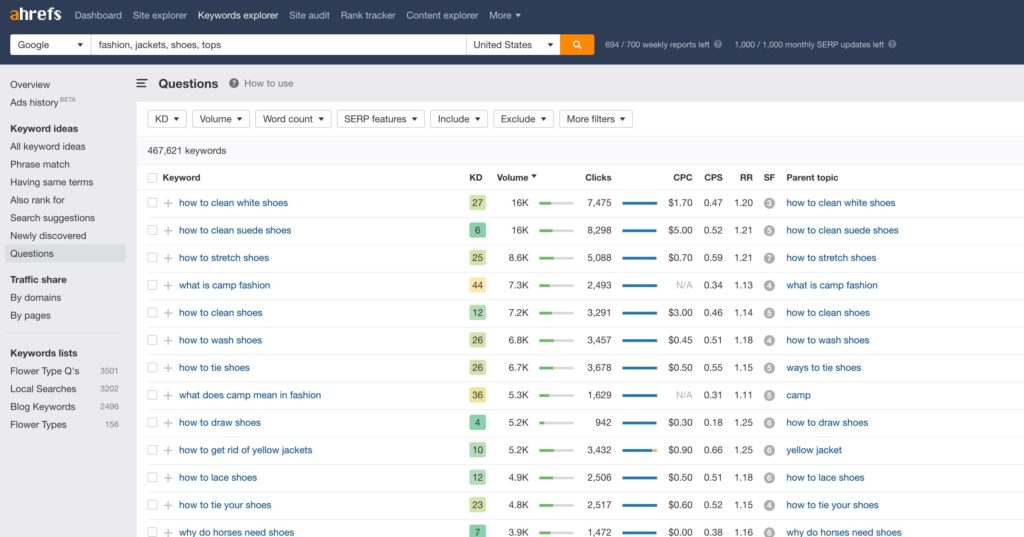Add 'how to lace shoes' with plus icon

coord(168,478)
